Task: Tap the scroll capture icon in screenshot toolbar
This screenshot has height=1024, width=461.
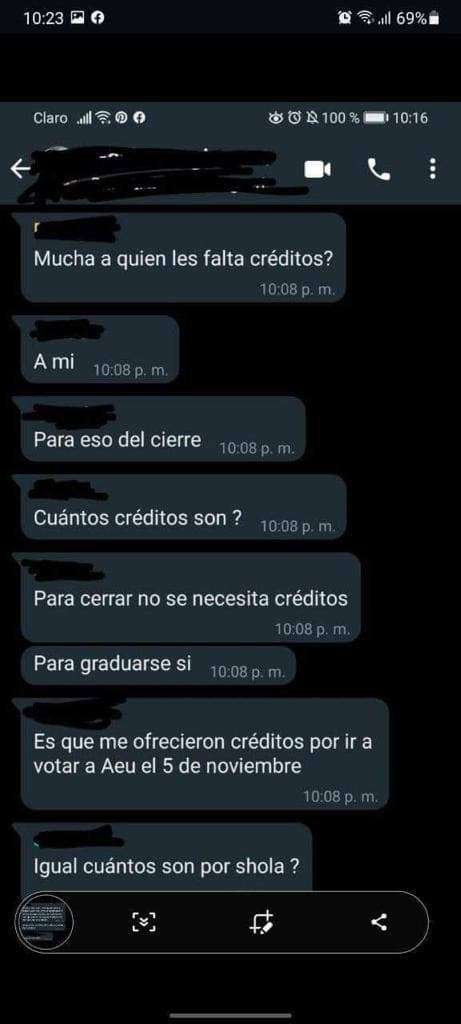Action: click(x=144, y=922)
